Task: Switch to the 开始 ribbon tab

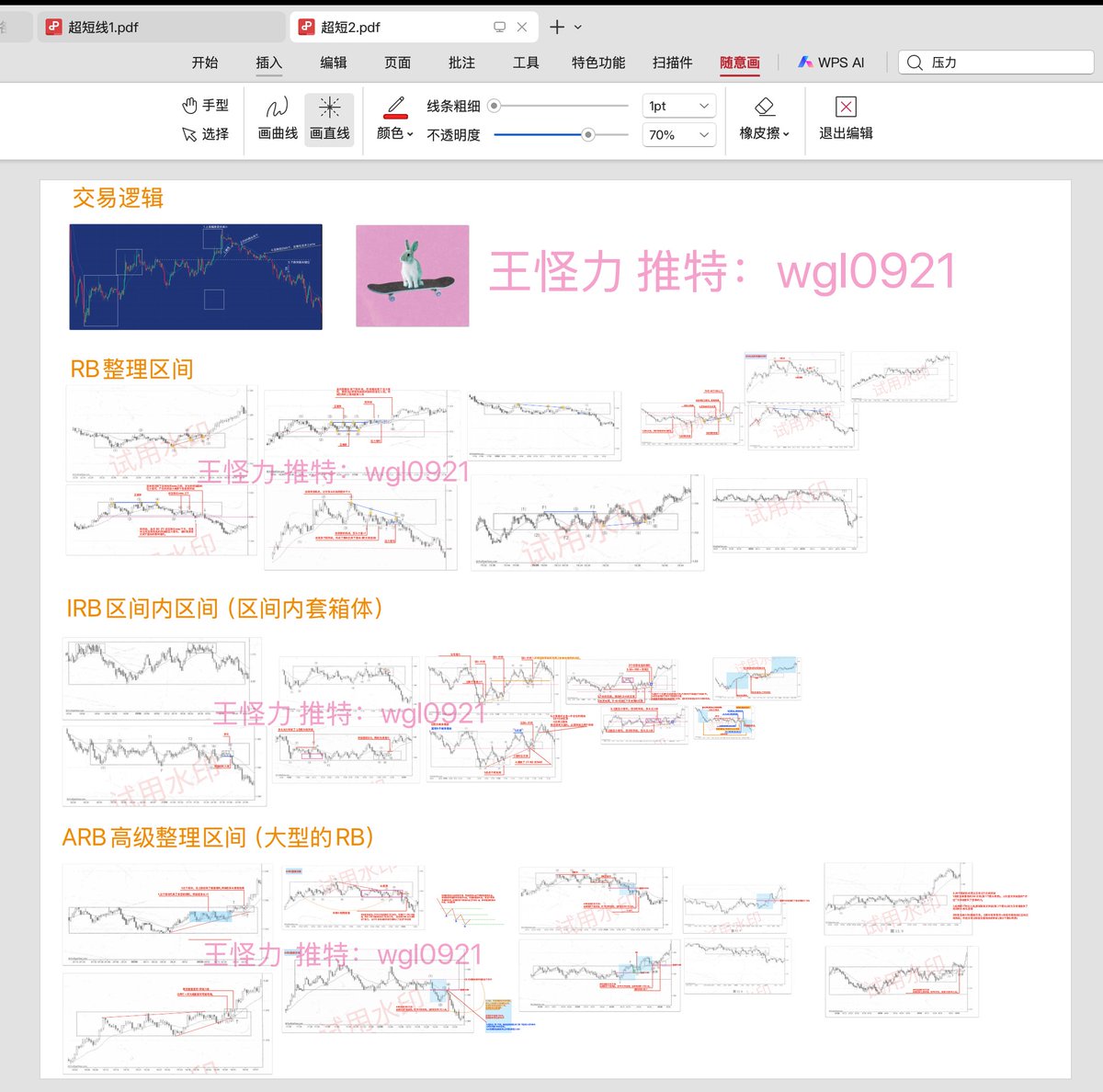Action: 204,63
